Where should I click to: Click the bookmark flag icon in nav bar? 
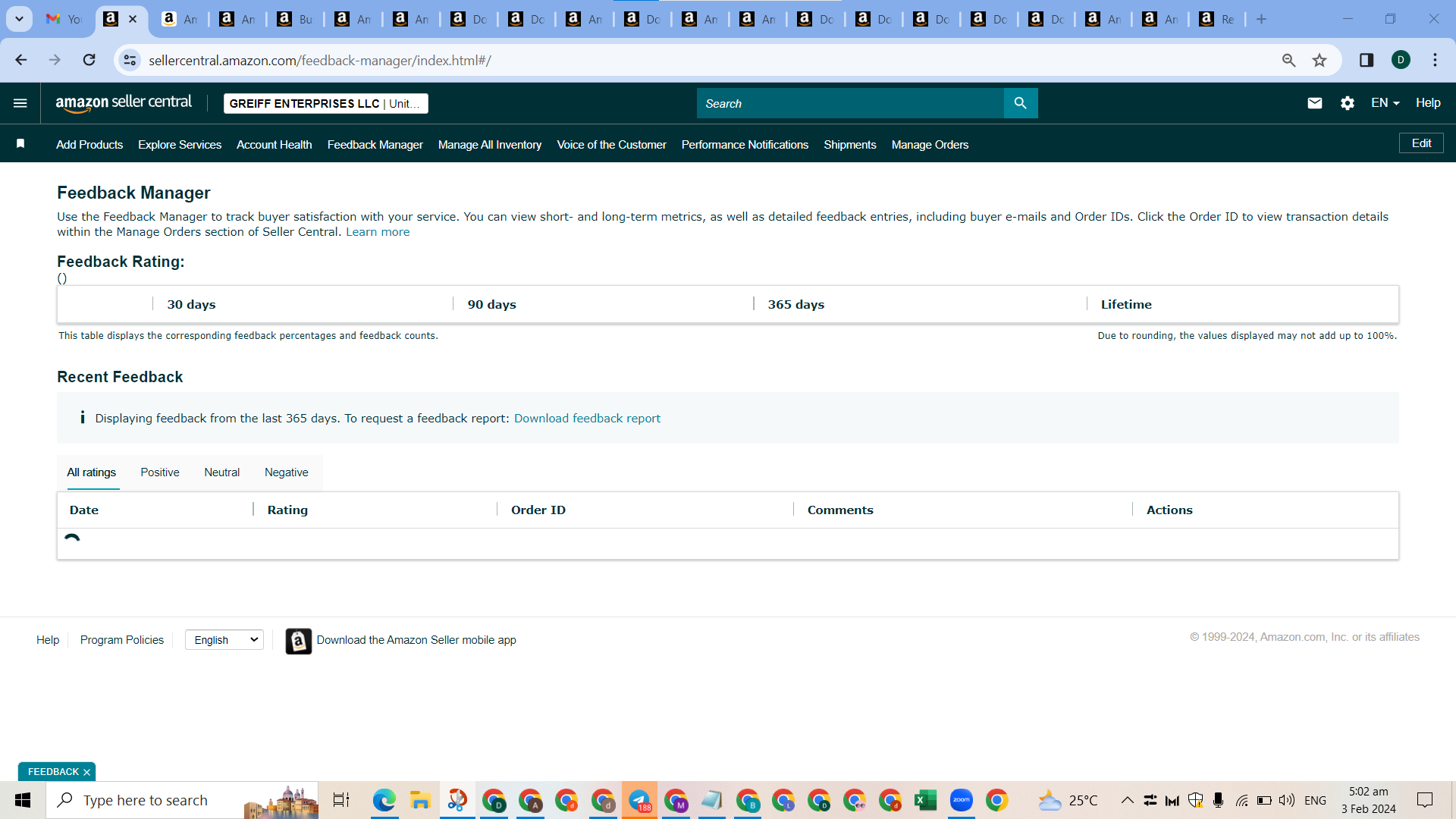point(20,143)
